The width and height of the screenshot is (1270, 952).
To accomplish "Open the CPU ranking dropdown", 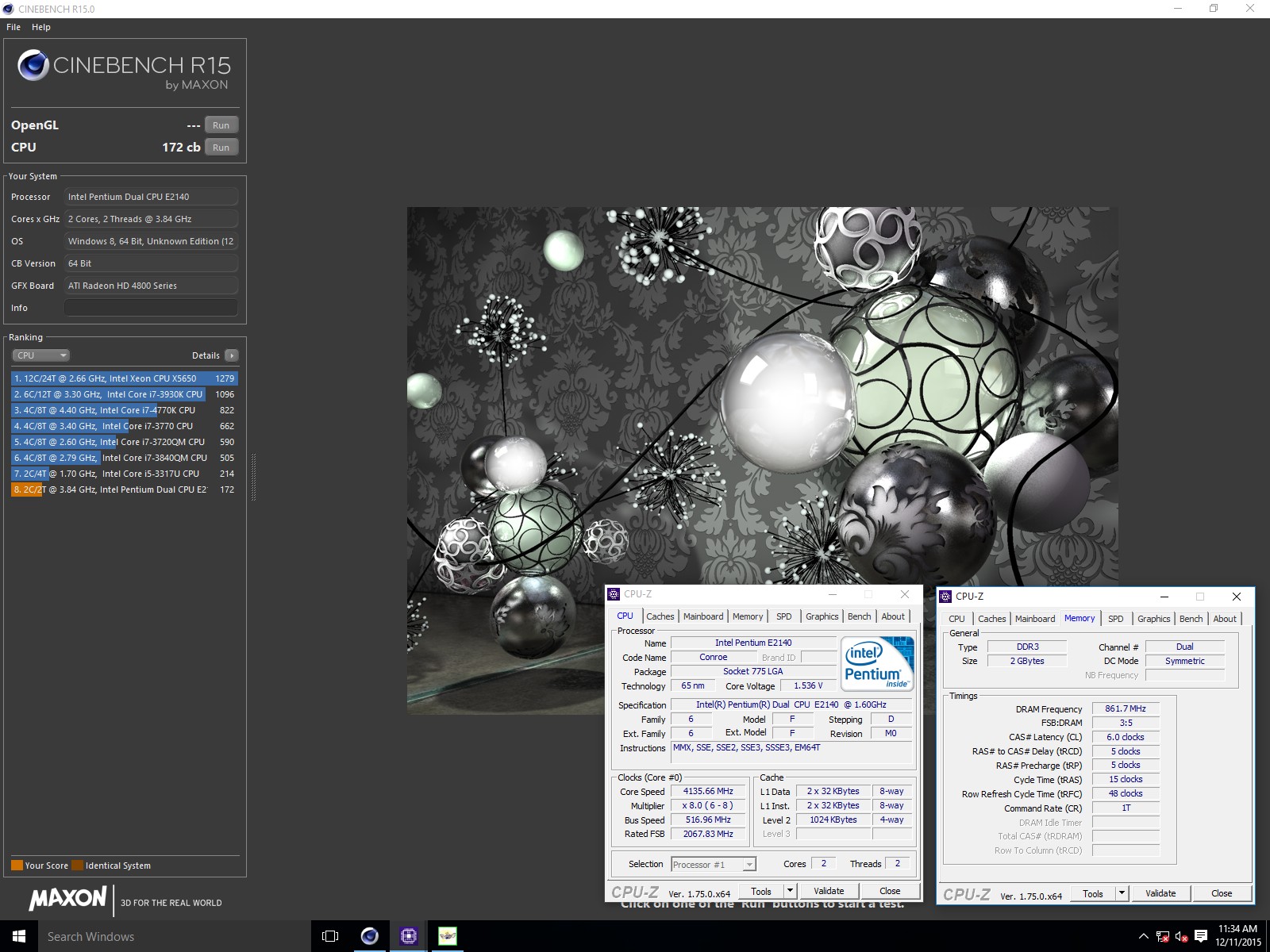I will (41, 355).
